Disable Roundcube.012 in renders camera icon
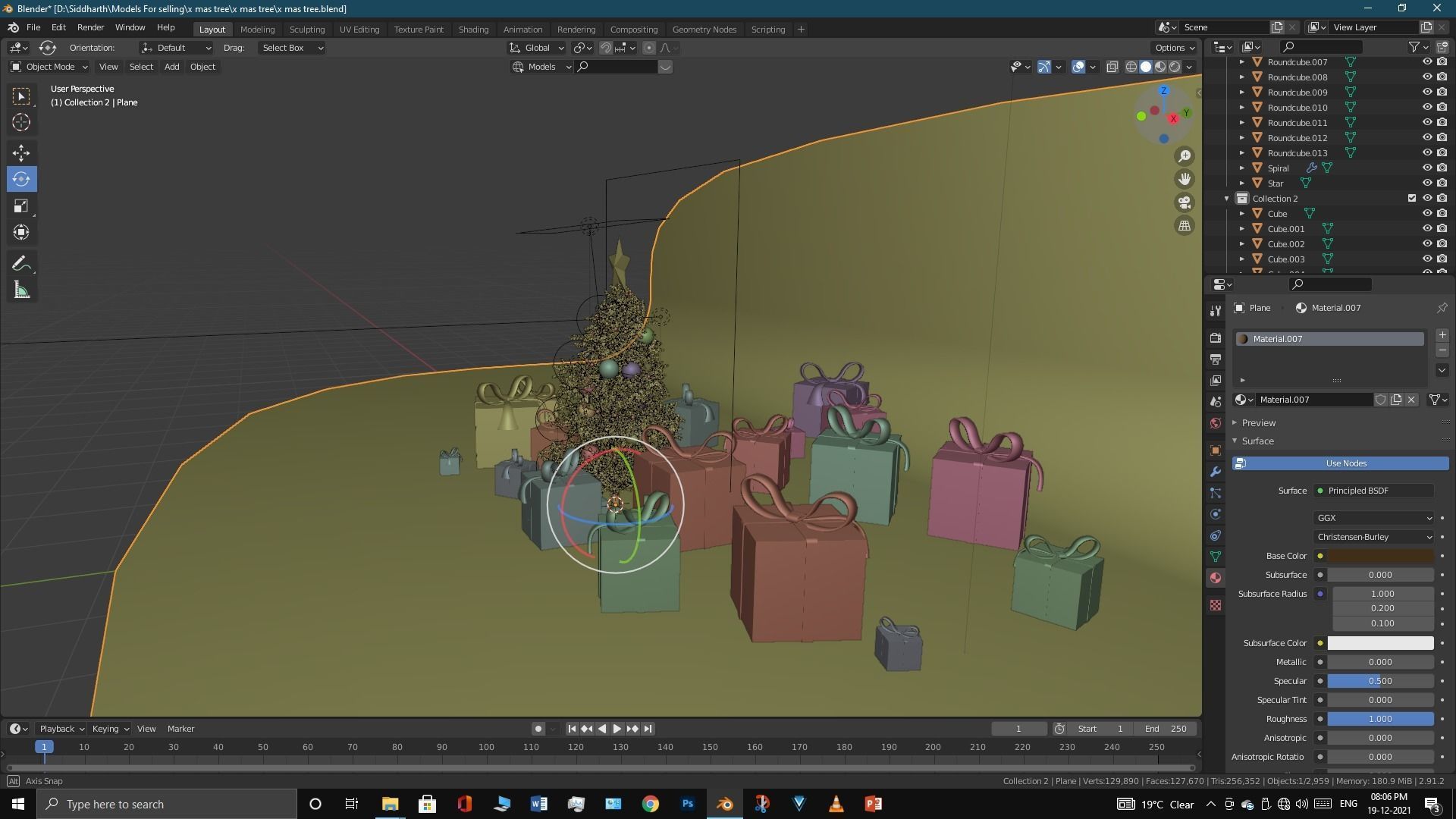1456x819 pixels. tap(1442, 137)
